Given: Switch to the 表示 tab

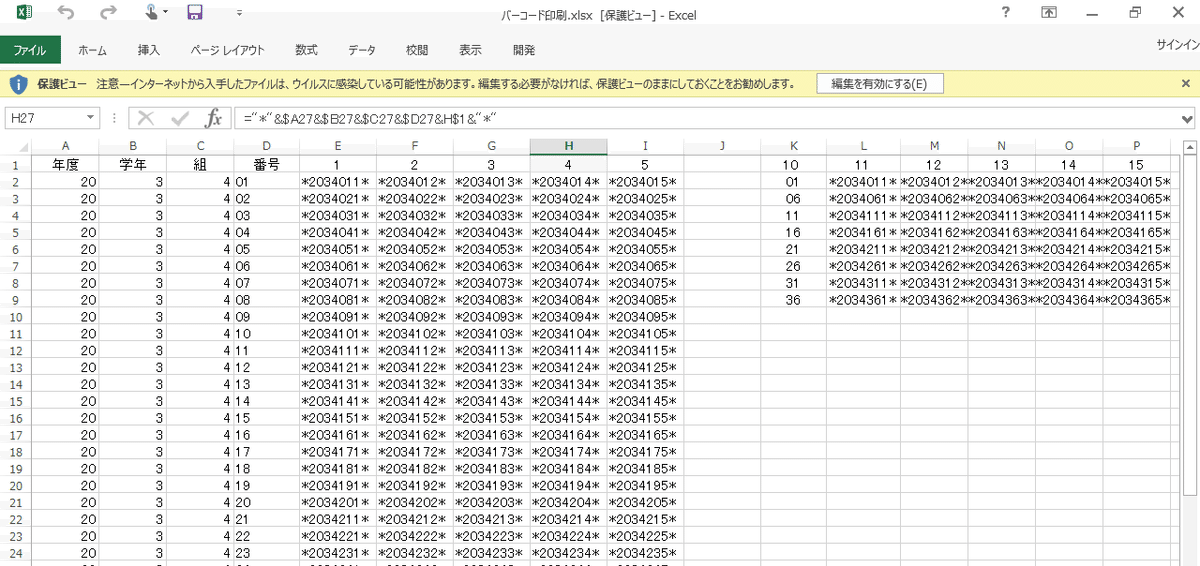Looking at the screenshot, I should click(470, 50).
